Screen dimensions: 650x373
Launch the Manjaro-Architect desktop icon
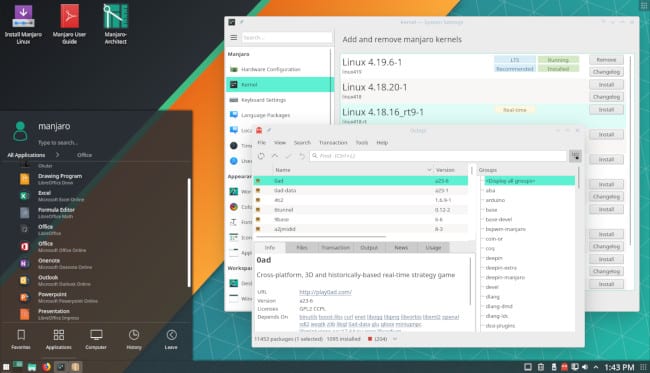pos(116,24)
